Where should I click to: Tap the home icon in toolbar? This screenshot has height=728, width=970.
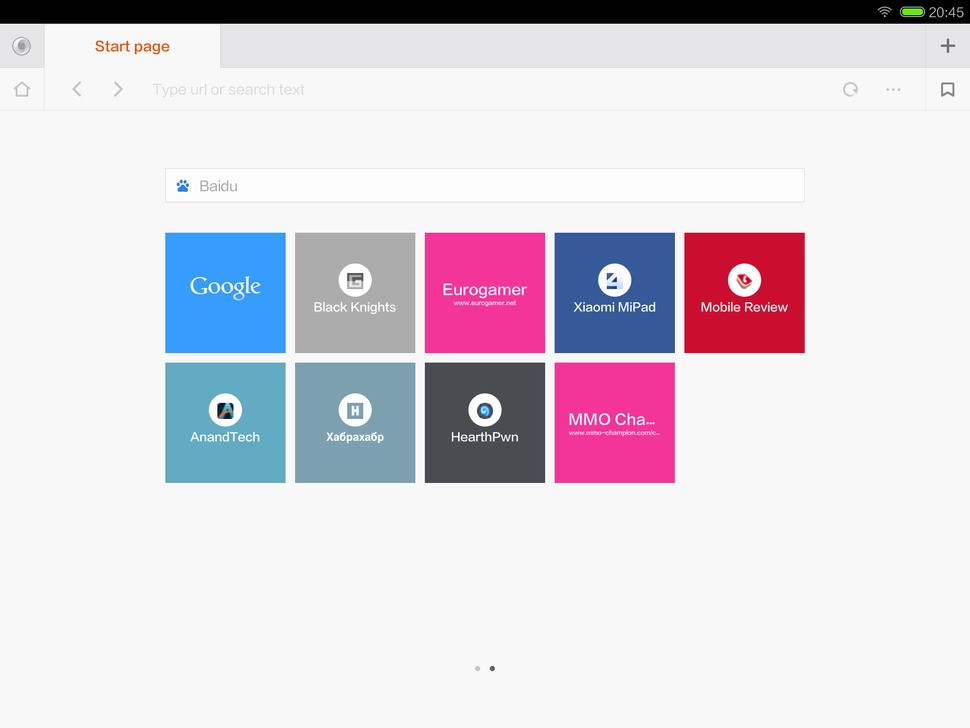point(22,89)
